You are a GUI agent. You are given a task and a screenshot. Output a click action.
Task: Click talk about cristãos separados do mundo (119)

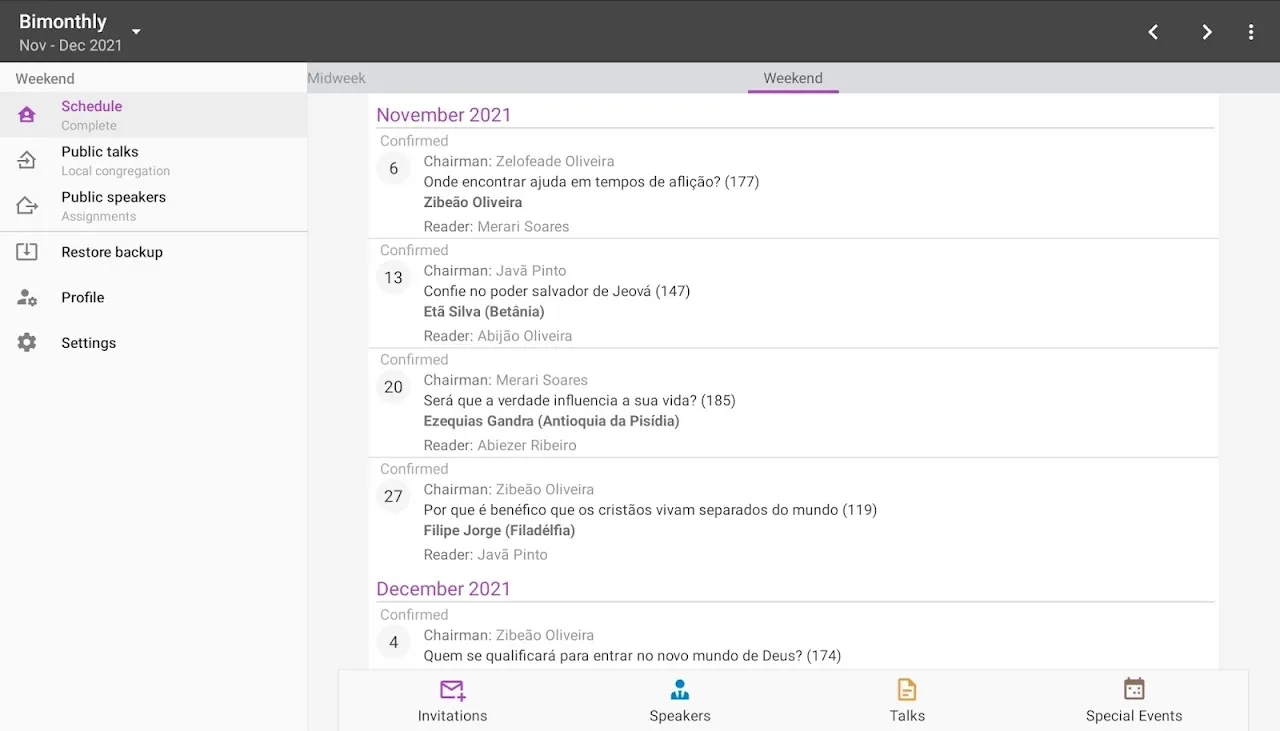coord(650,510)
